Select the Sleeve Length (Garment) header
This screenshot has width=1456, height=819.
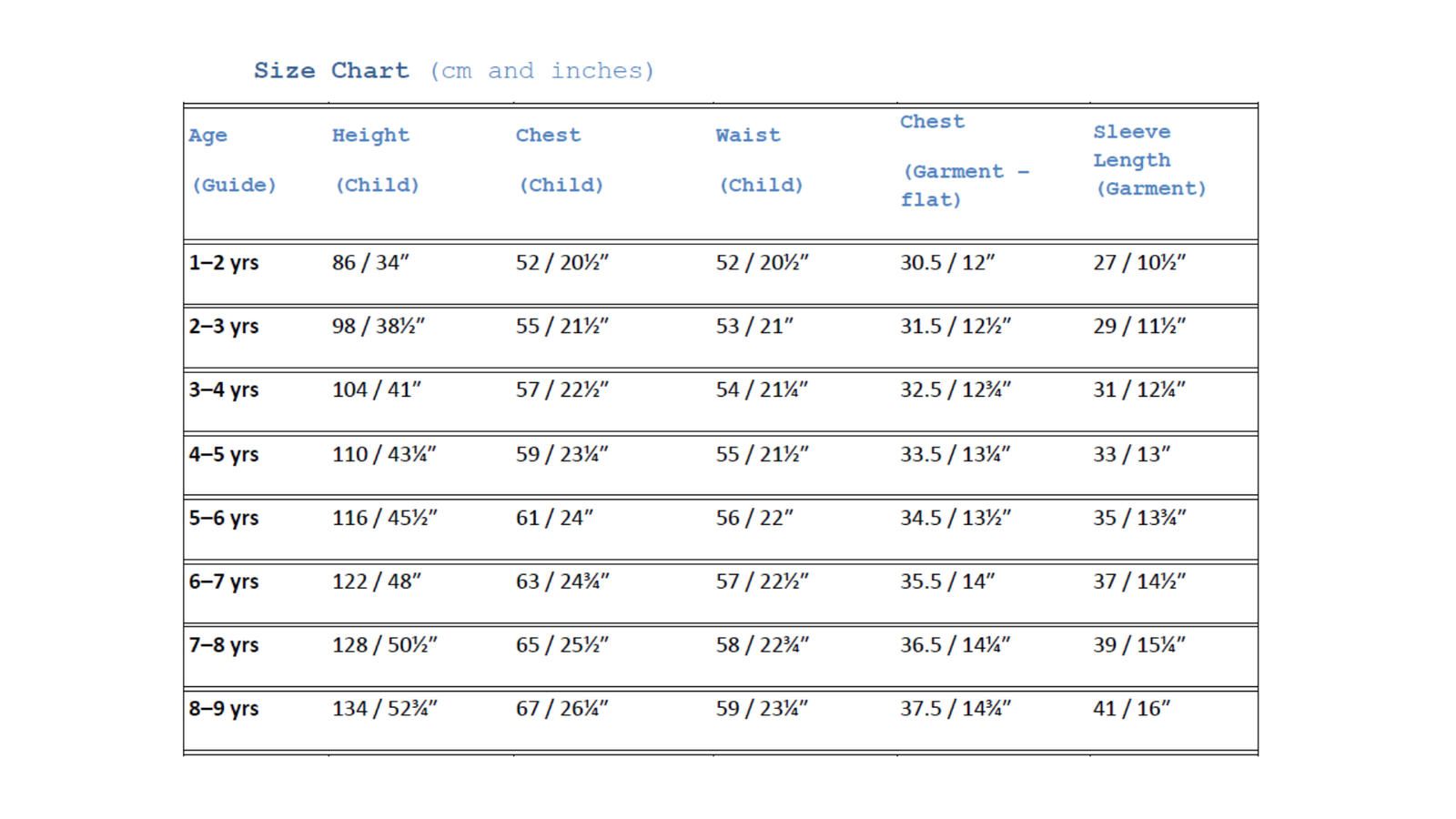click(1149, 160)
